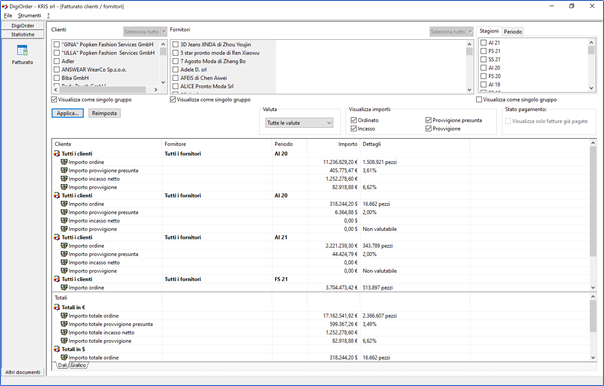Click the Reimposta button
Viewport: 604px width, 386px height.
point(104,113)
